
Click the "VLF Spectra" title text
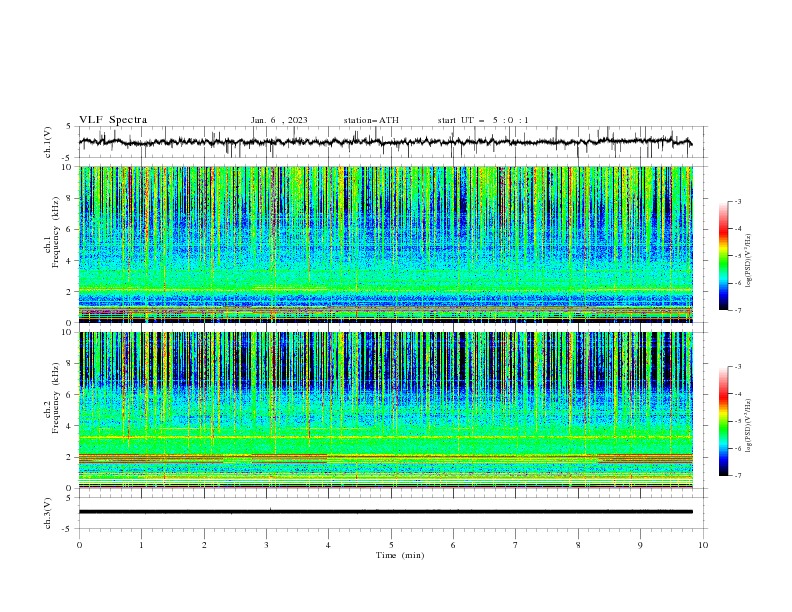point(113,120)
